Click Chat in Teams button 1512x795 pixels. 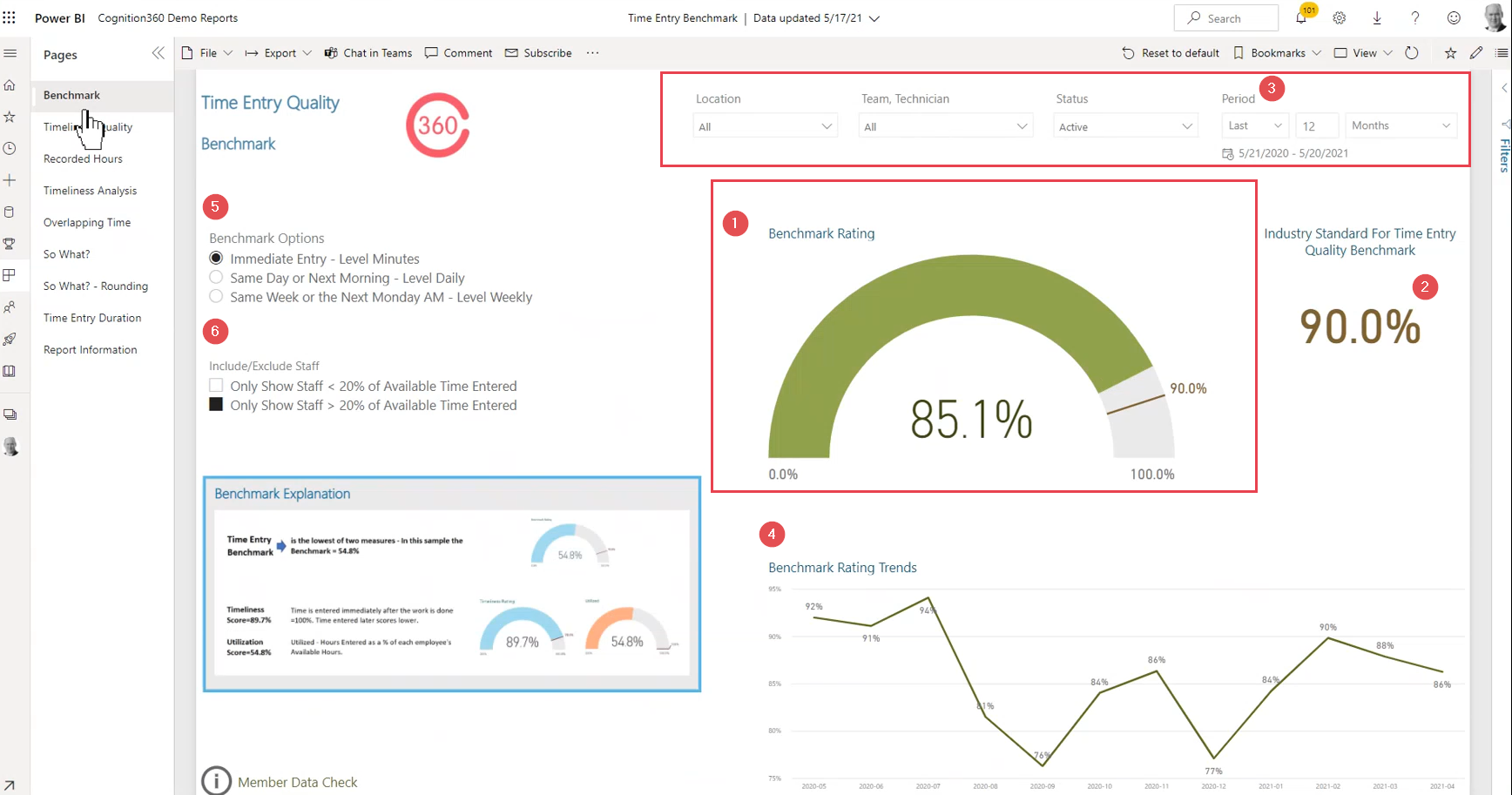(368, 53)
